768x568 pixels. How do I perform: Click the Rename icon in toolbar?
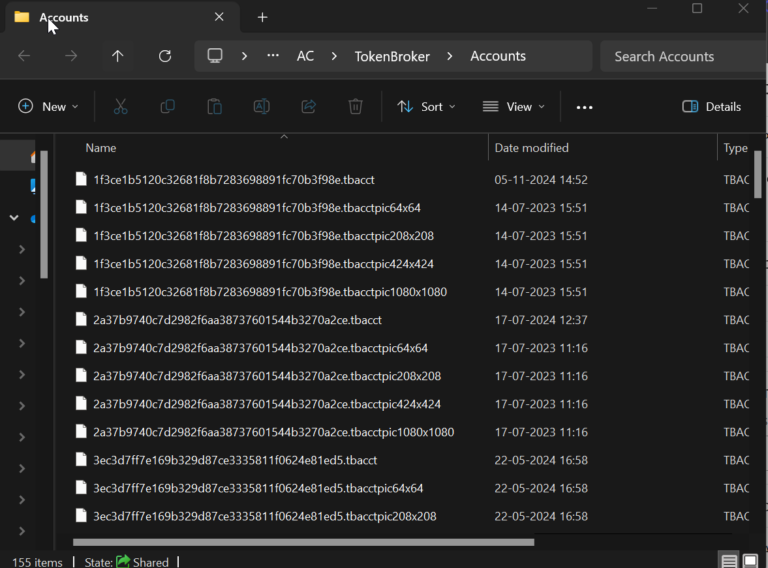[261, 107]
